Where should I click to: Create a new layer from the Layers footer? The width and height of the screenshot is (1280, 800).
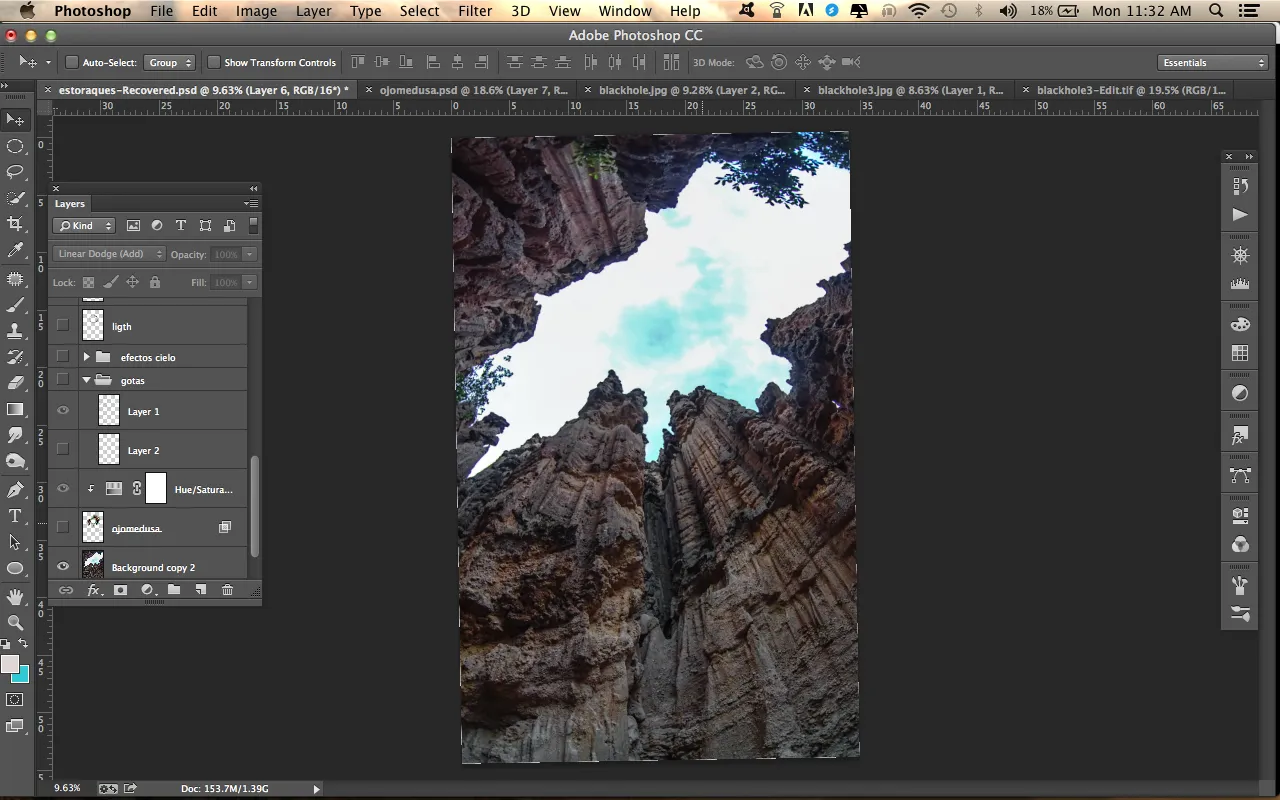click(x=200, y=590)
